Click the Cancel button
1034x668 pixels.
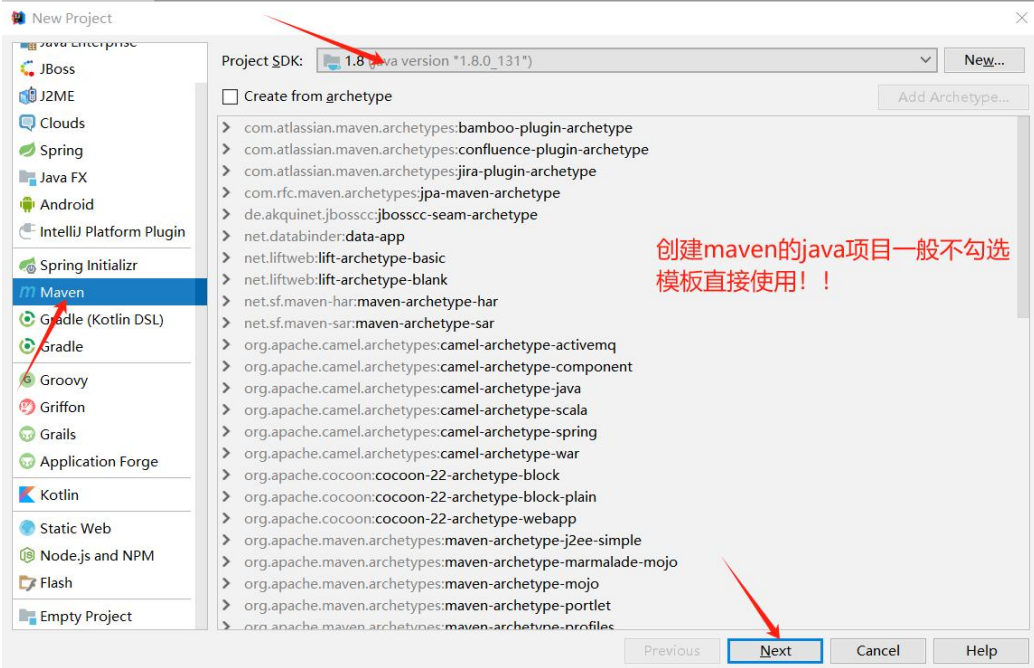pyautogui.click(x=878, y=651)
